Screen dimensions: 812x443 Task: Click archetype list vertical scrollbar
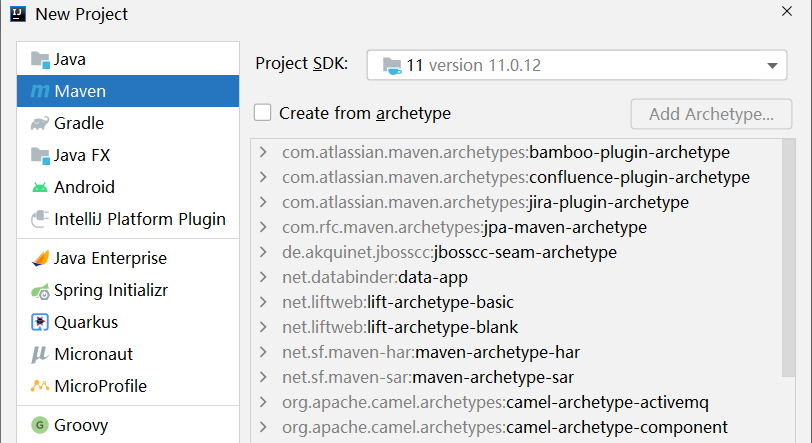click(789, 258)
